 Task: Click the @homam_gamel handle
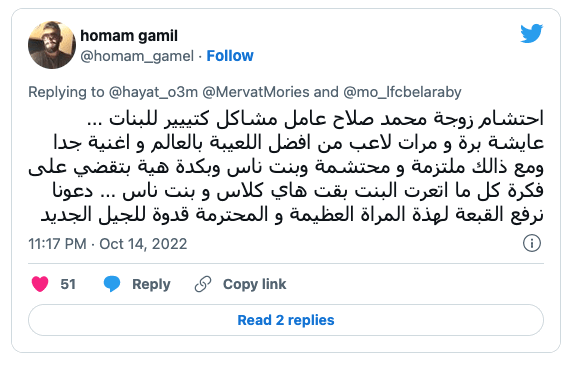pyautogui.click(x=137, y=56)
